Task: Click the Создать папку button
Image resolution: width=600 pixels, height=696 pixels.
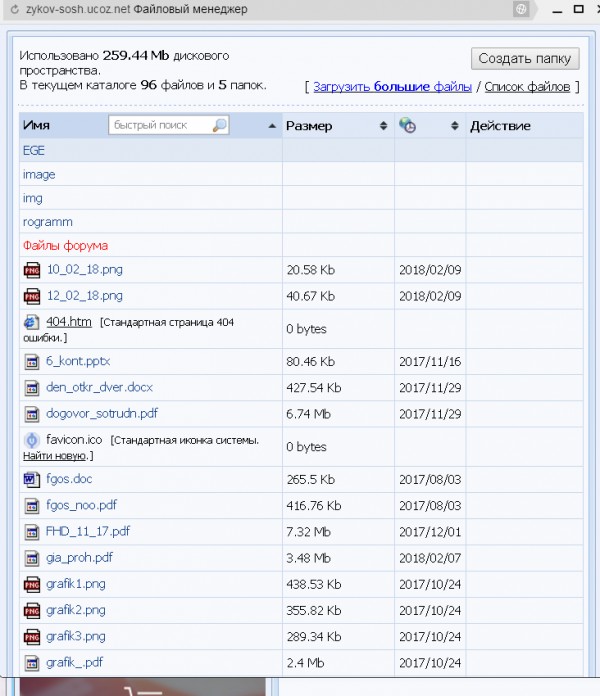Action: pyautogui.click(x=525, y=59)
